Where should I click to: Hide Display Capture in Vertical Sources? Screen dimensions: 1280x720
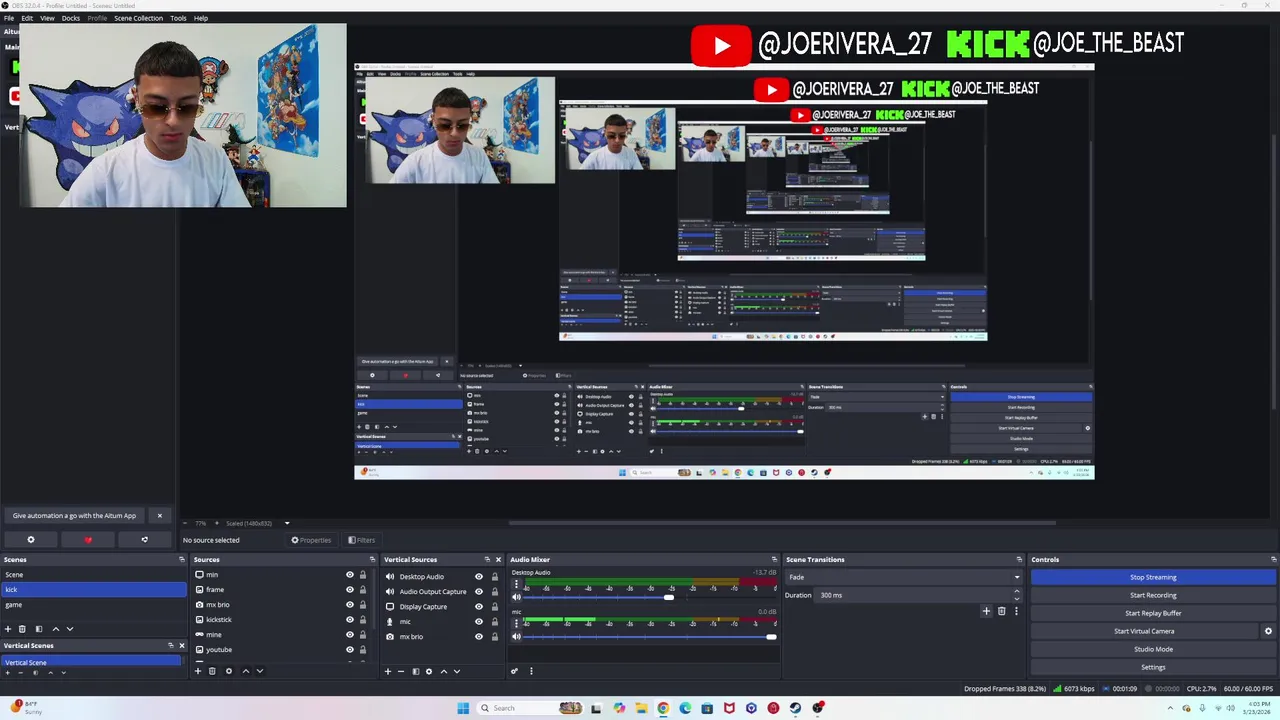coord(479,606)
